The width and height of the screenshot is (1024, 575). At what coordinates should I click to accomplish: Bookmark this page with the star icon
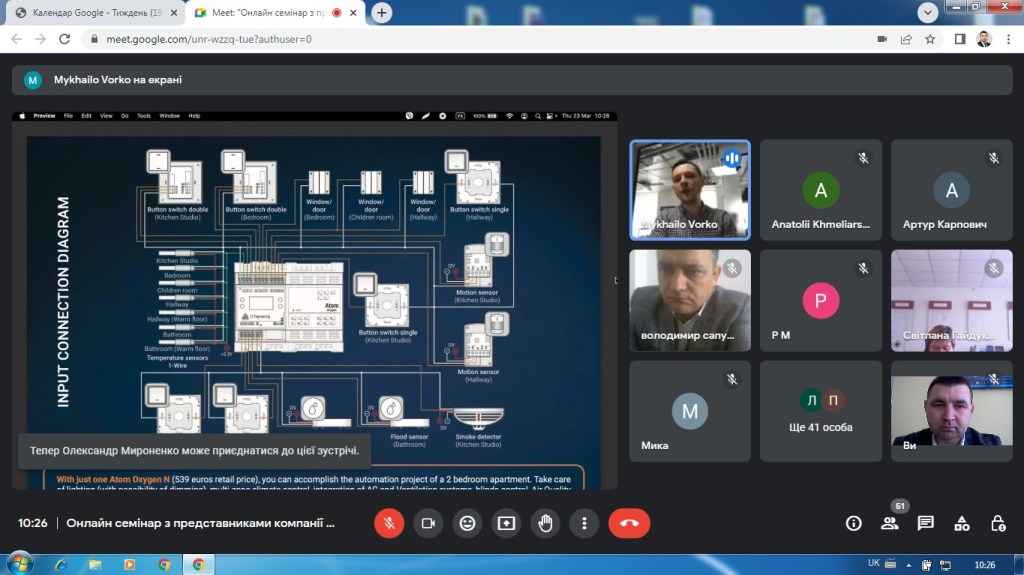pos(930,39)
